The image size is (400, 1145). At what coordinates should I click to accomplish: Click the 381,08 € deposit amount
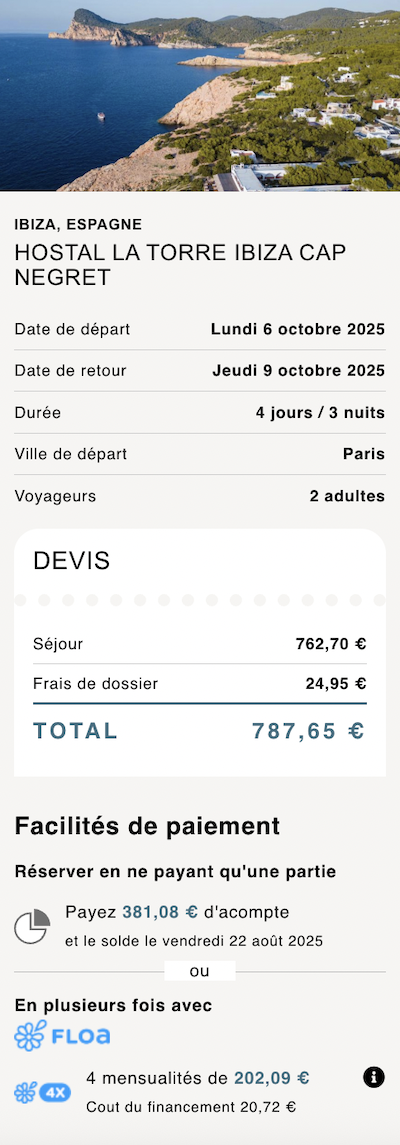coord(160,912)
